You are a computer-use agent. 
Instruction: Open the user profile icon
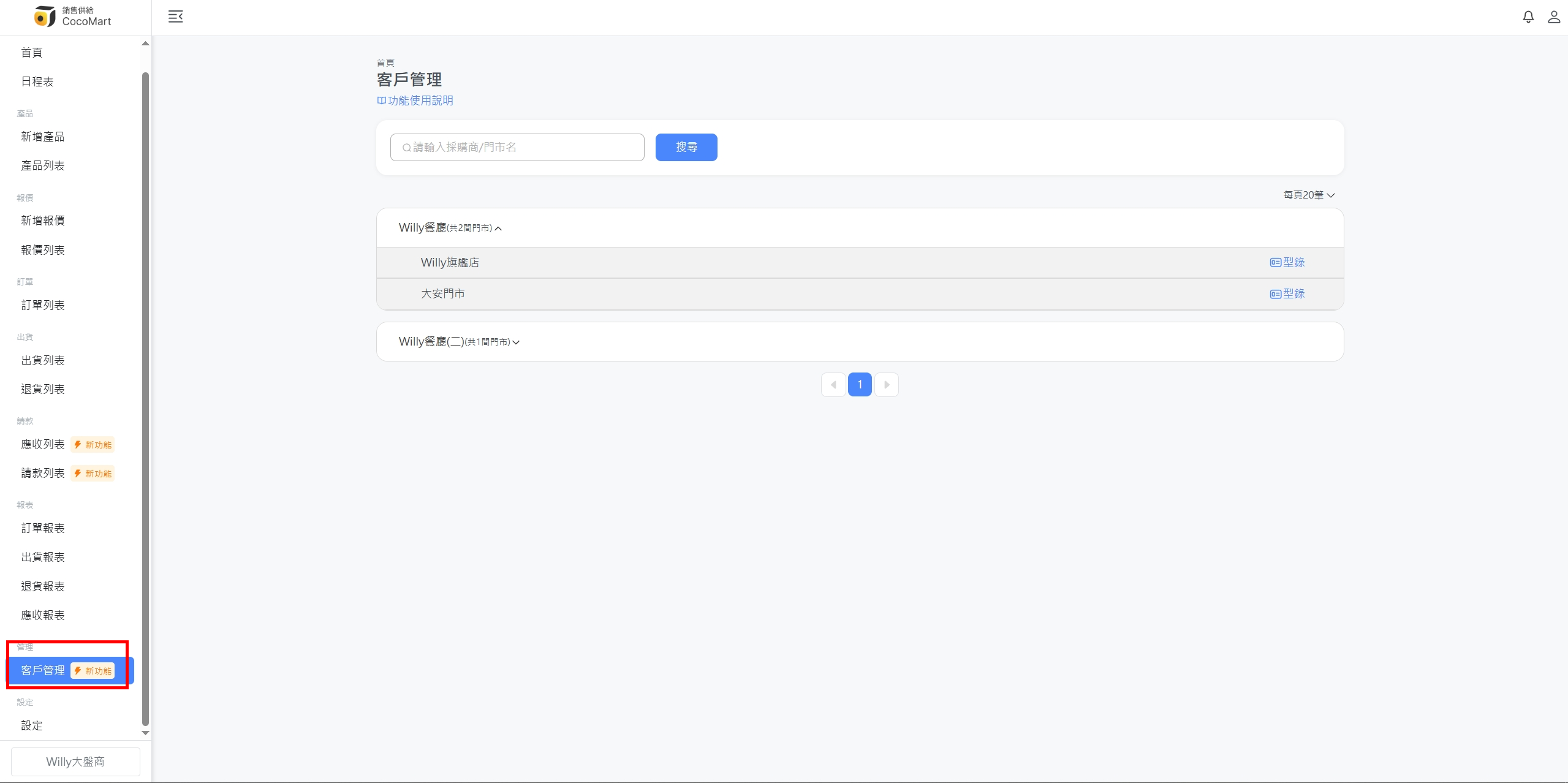tap(1554, 17)
